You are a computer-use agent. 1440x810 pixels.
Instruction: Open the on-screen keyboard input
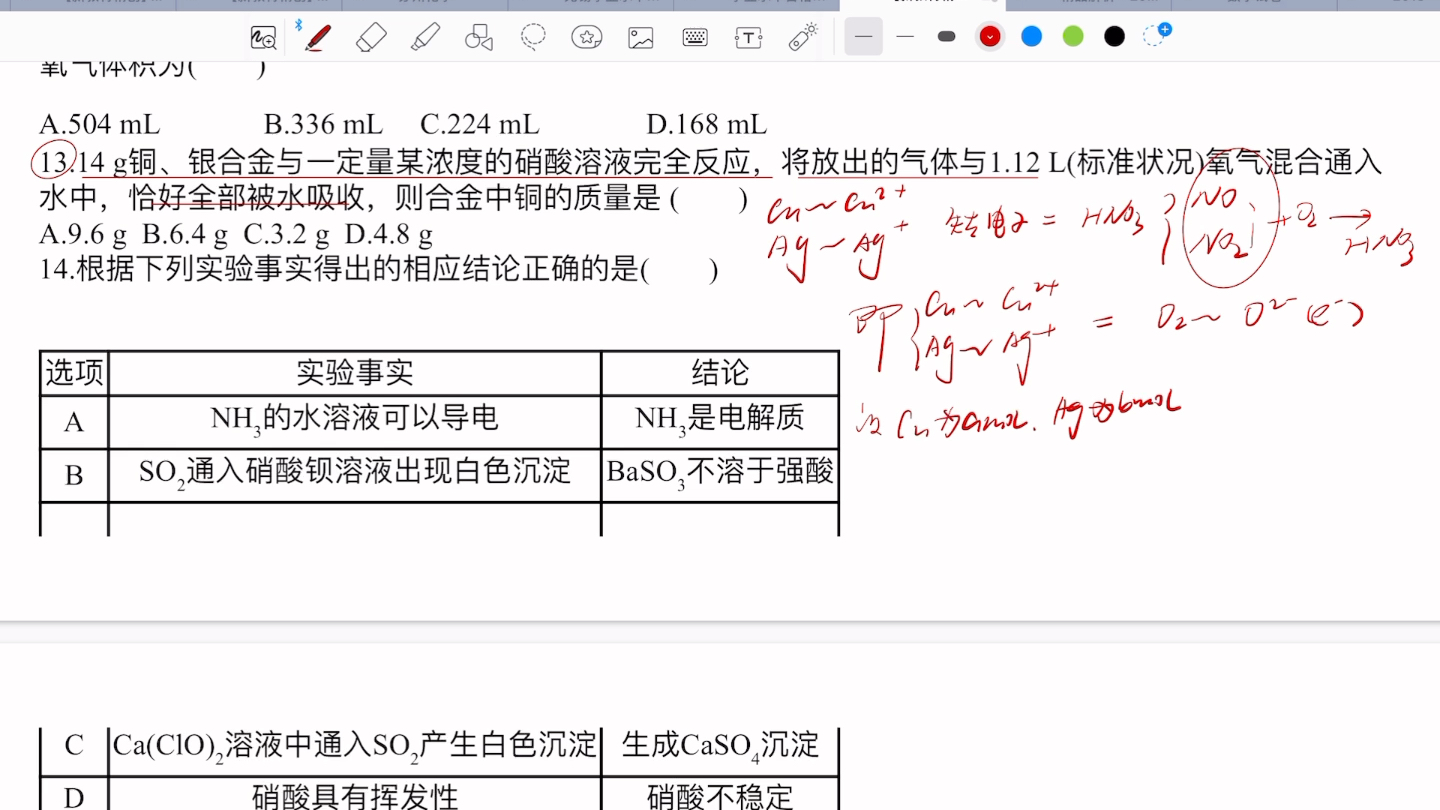(695, 36)
